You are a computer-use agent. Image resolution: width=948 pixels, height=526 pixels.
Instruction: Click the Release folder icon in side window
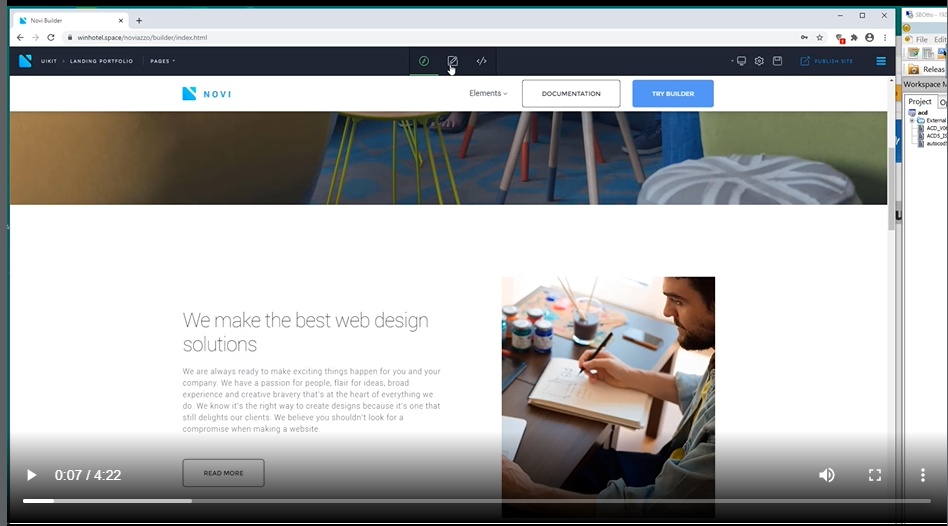pyautogui.click(x=914, y=70)
